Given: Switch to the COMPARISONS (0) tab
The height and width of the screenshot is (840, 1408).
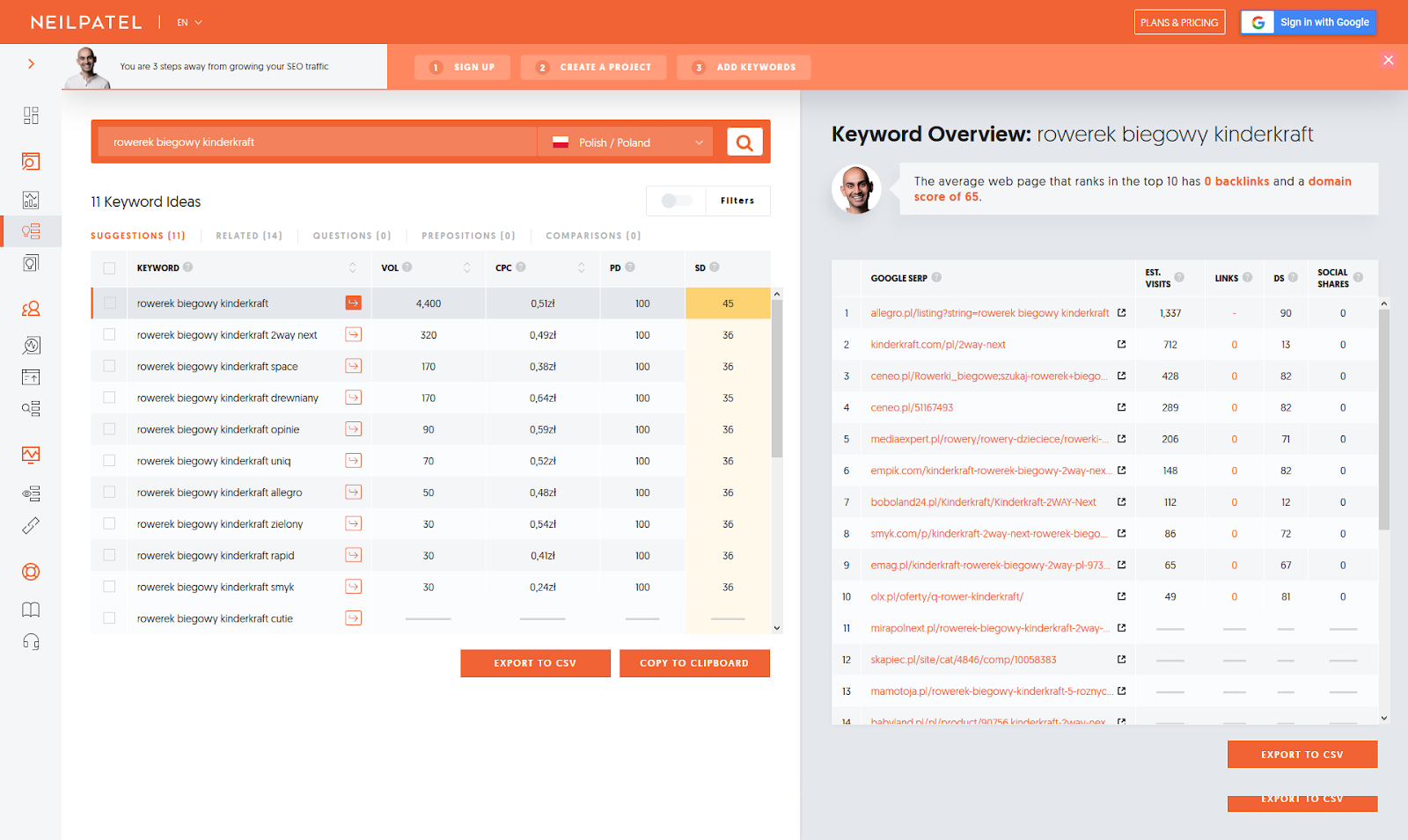Looking at the screenshot, I should click(593, 236).
